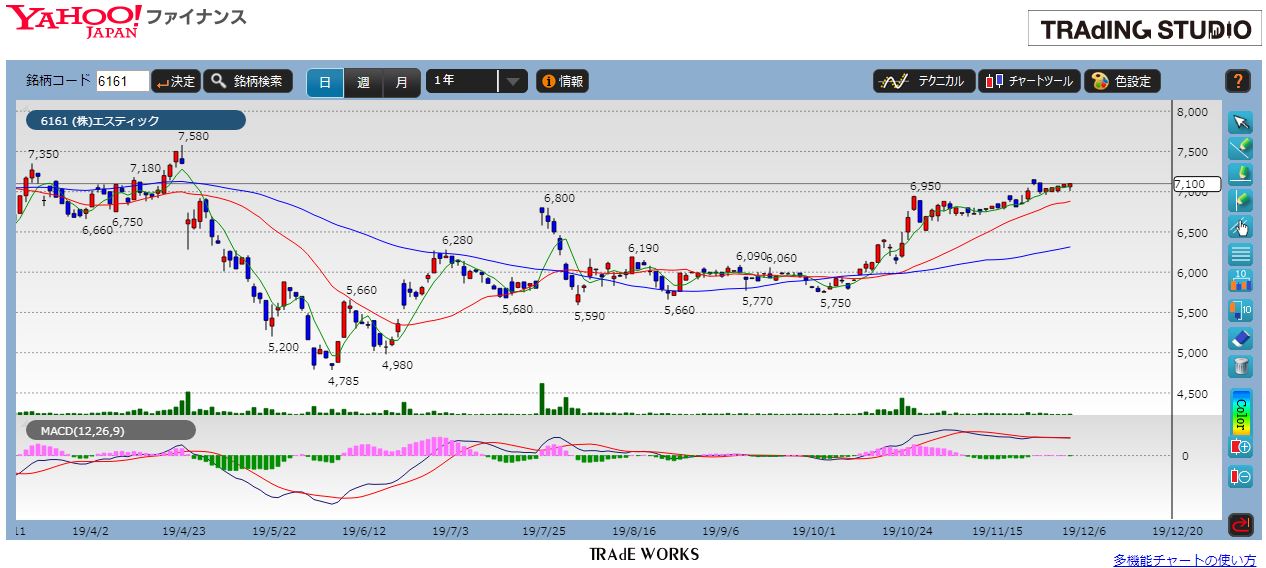Click the trash can delete icon
Screen dimensions: 1266x568
pyautogui.click(x=1240, y=366)
